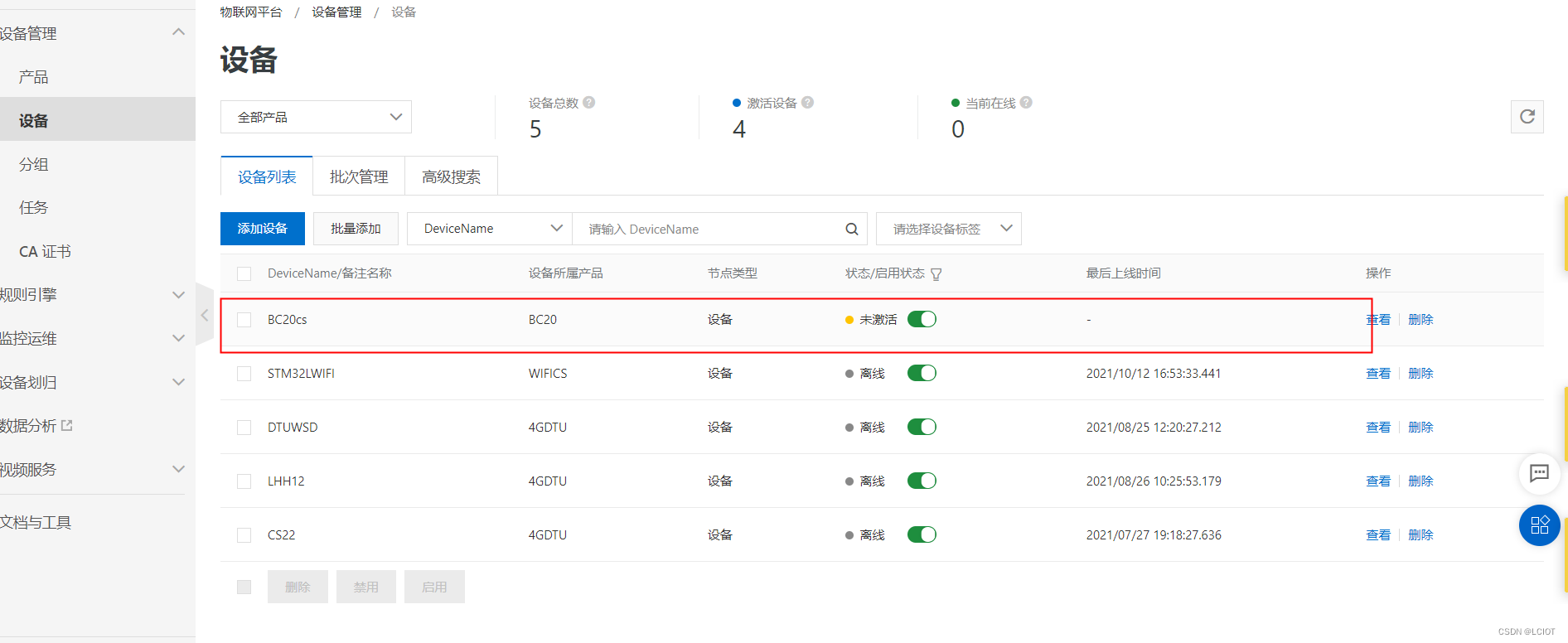Check the bottom bulk-select checkbox

[x=244, y=587]
